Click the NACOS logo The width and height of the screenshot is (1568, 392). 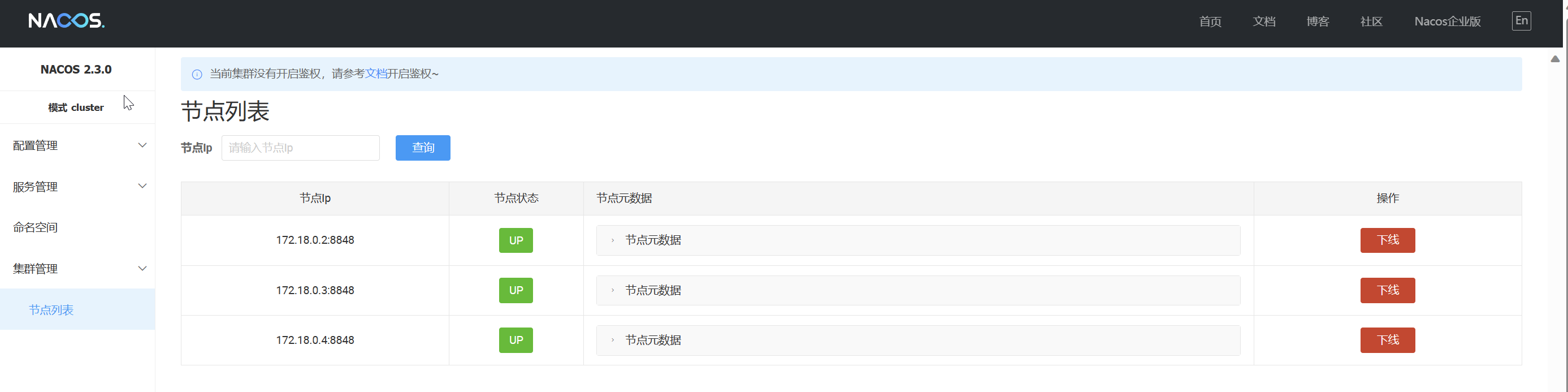[66, 21]
